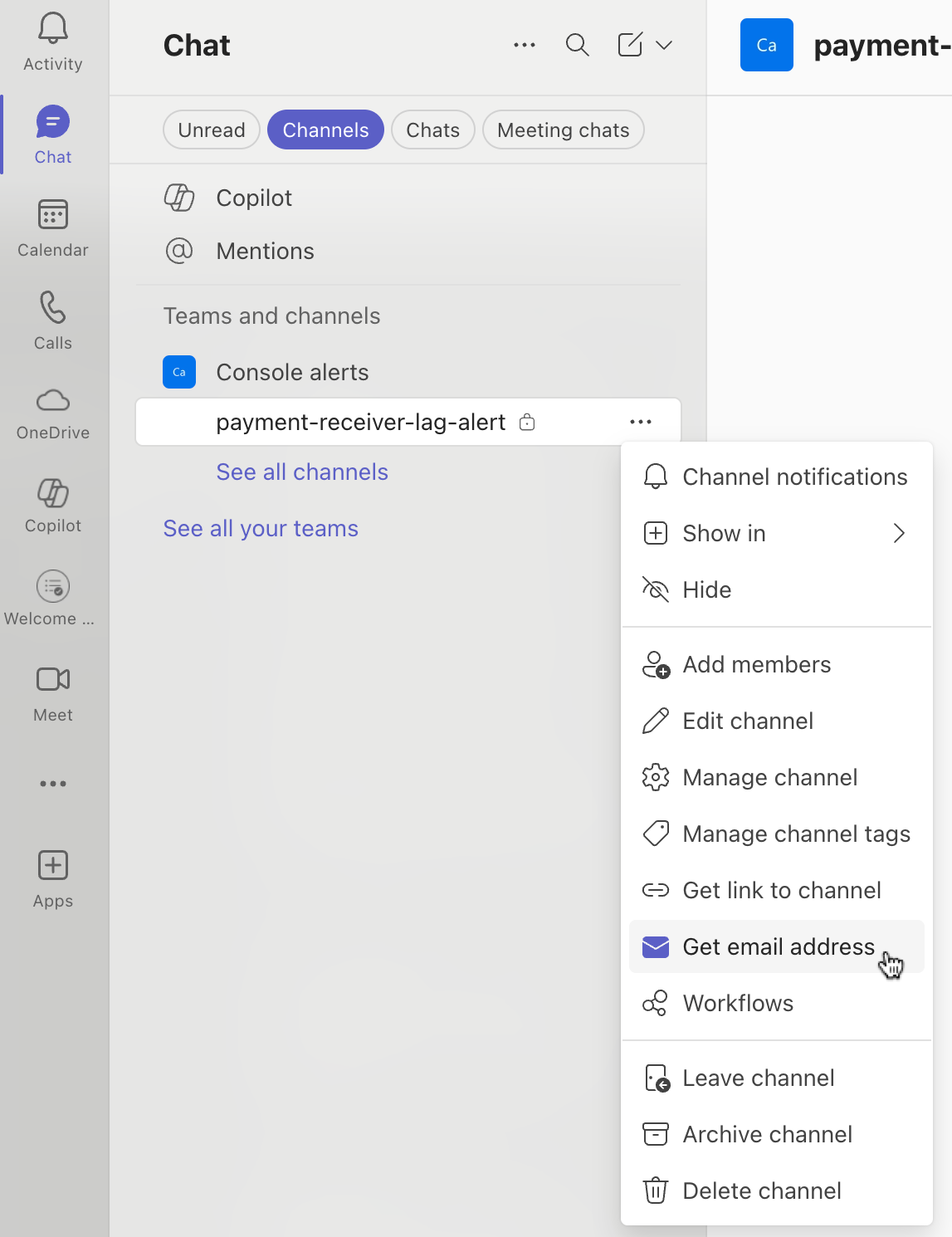The height and width of the screenshot is (1237, 952).
Task: Expand the Show in submenu
Action: coord(777,533)
